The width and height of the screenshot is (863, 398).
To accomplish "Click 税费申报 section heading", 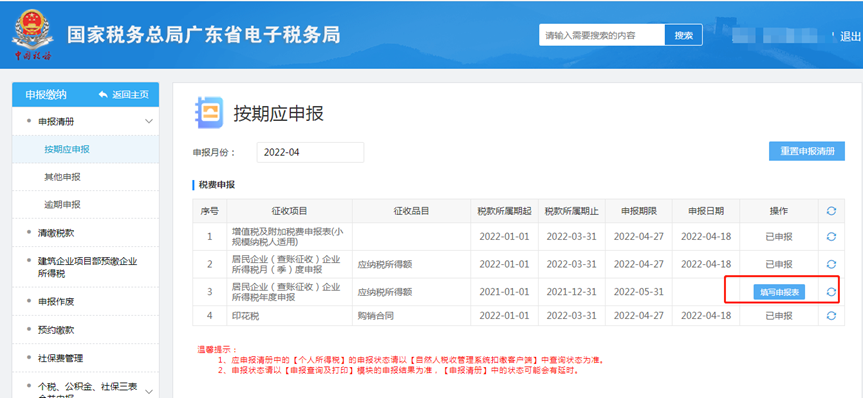I will point(217,185).
